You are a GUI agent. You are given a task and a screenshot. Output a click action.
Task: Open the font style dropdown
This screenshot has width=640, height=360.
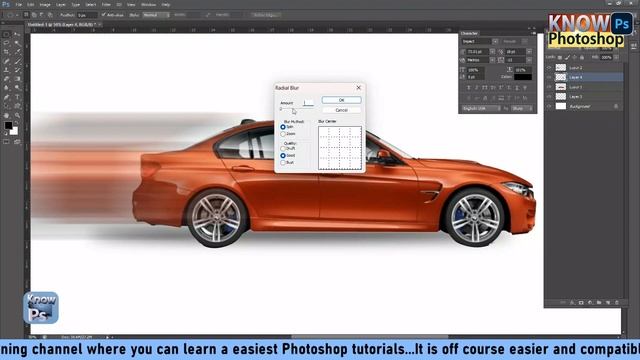pos(524,42)
